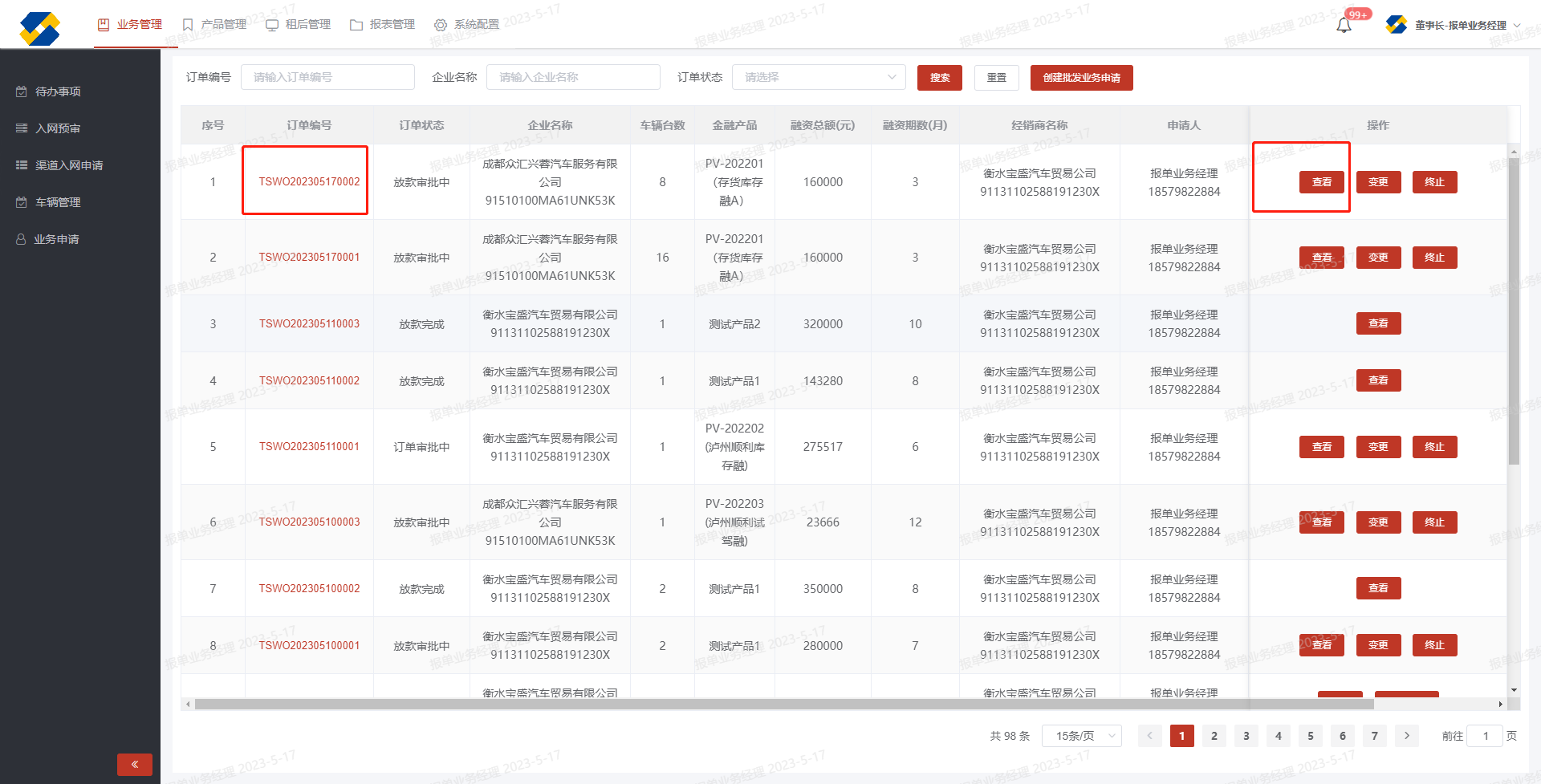Screen dimensions: 1541x784
Task: Collapse the sidebar with double-arrow button
Action: [x=134, y=764]
